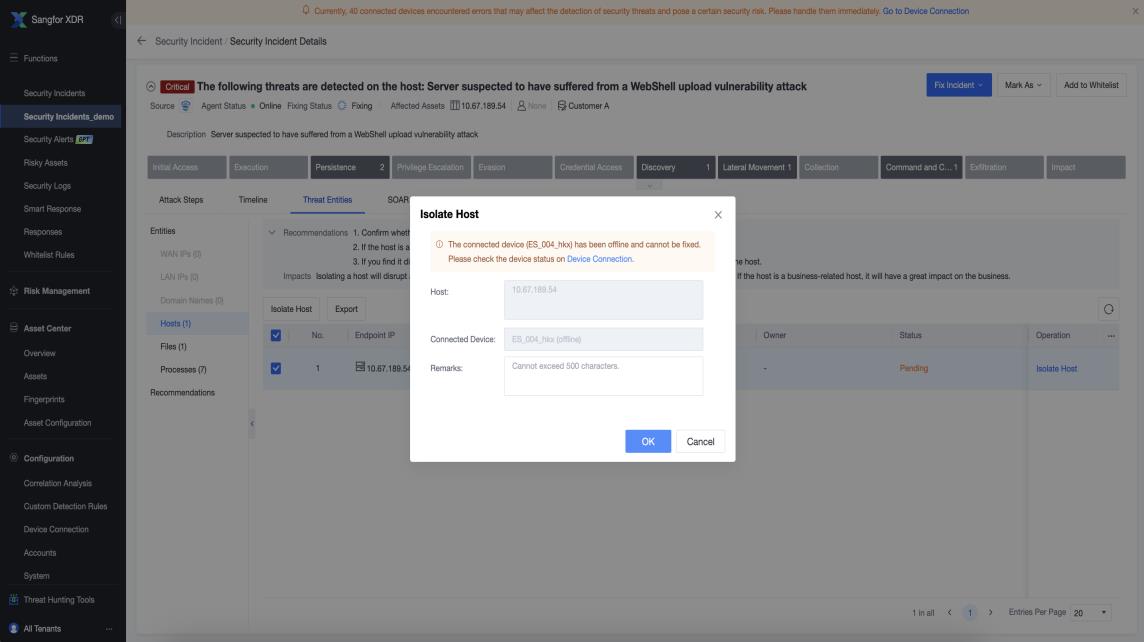Click the Sangfor XDR logo
Image resolution: width=1144 pixels, height=642 pixels.
click(18, 20)
